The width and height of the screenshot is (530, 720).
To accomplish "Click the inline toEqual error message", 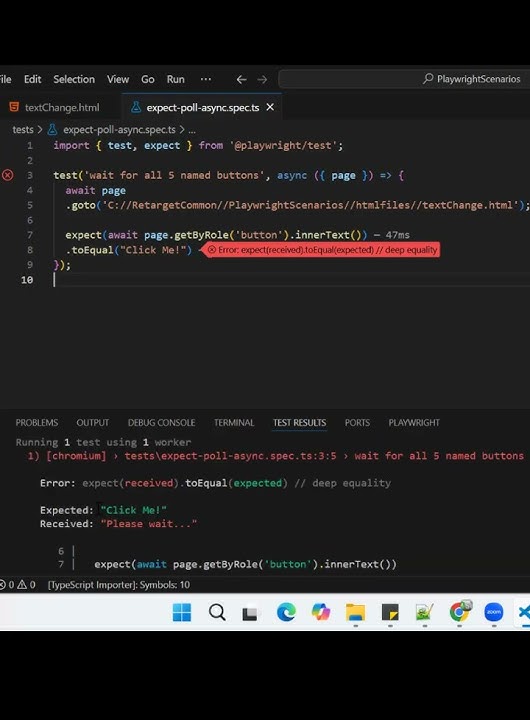I will pos(321,250).
